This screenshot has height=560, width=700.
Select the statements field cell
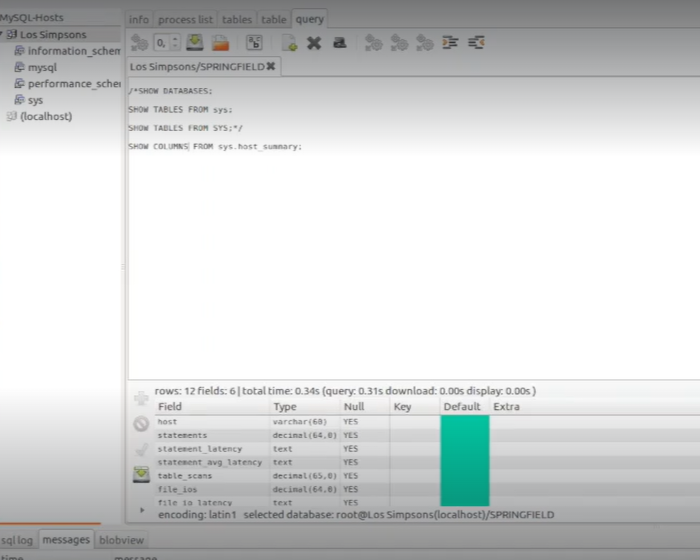212,435
